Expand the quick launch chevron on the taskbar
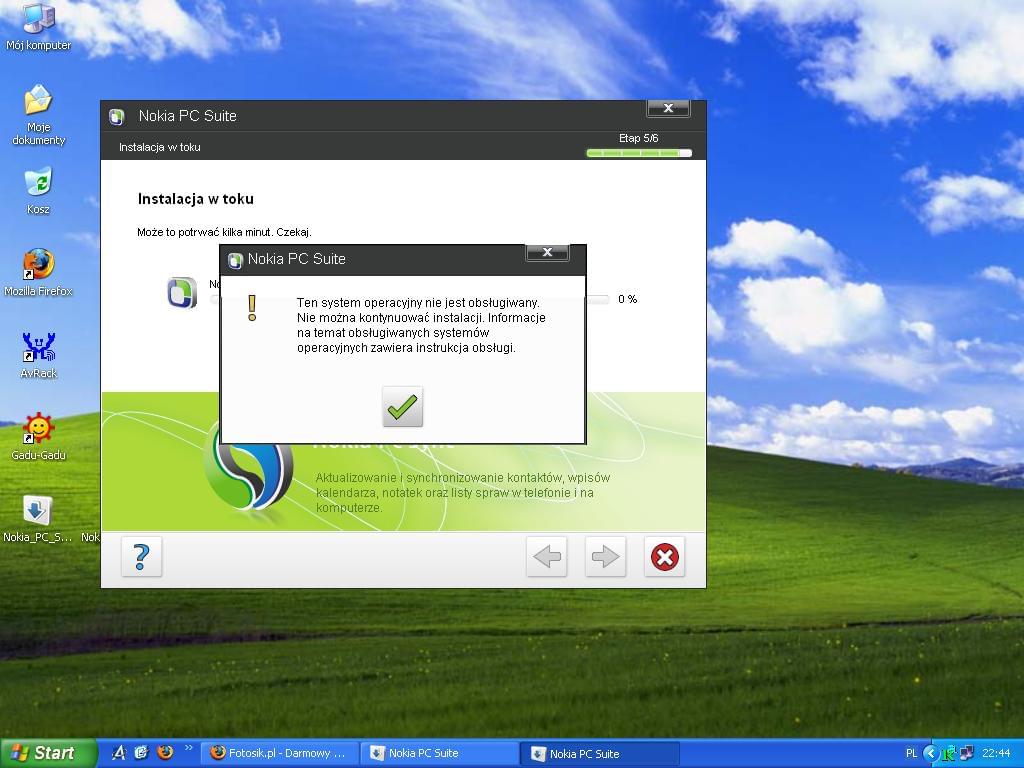 189,748
